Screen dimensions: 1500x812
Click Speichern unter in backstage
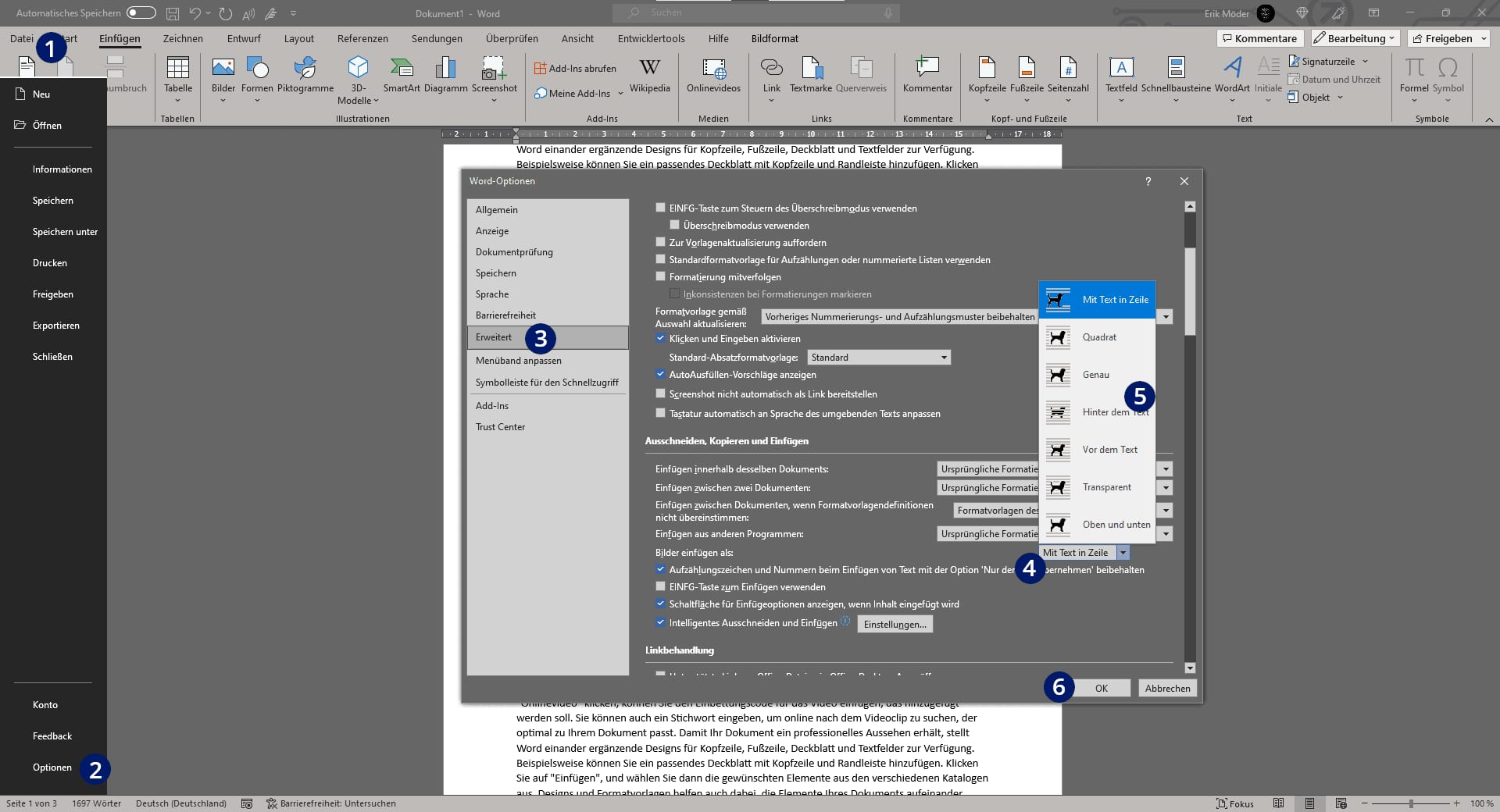[x=65, y=232]
